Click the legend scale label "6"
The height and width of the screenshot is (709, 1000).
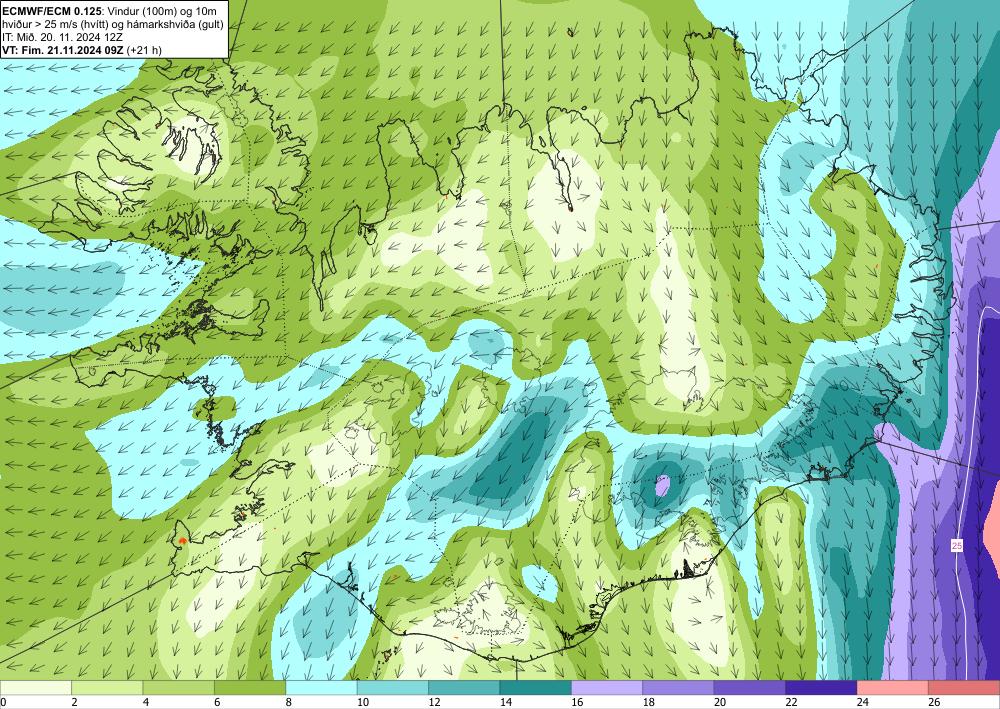[217, 702]
